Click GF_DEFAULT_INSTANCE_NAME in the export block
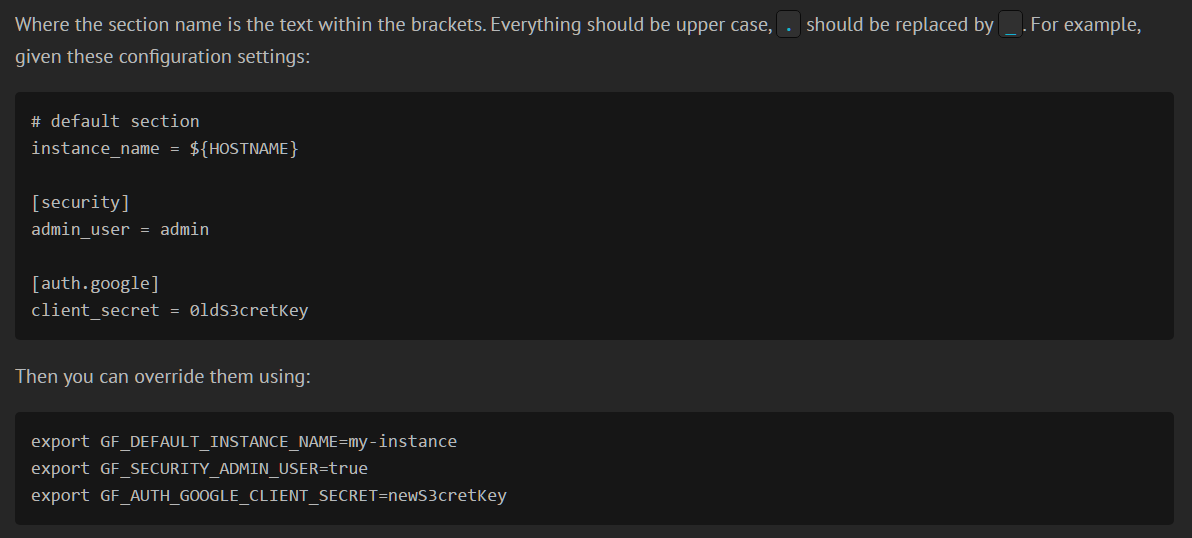Image resolution: width=1192 pixels, height=538 pixels. point(219,442)
